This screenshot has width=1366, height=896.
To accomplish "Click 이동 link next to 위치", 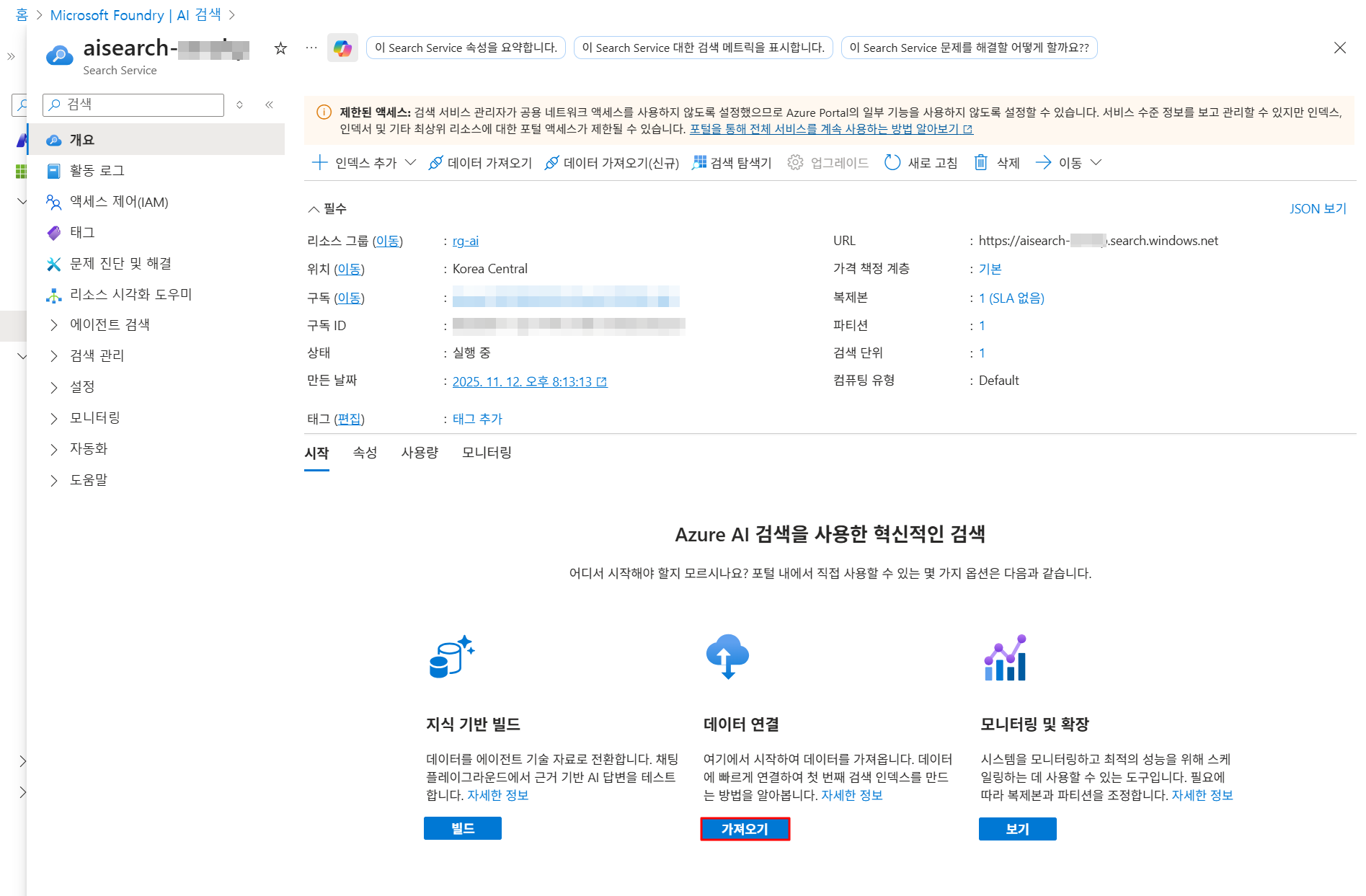I will pyautogui.click(x=349, y=269).
